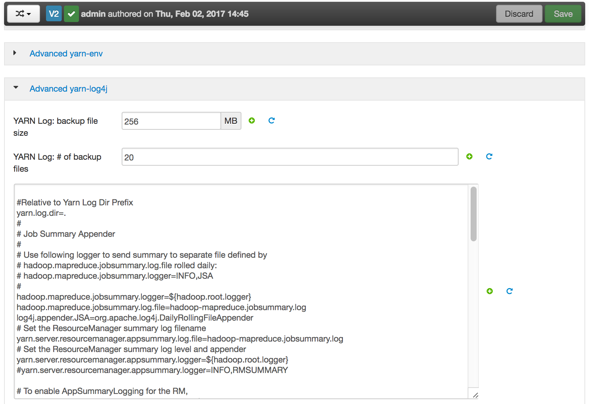Click the Advanced yarn-log4j heading link
Screen dimensions: 590x404
coord(68,89)
